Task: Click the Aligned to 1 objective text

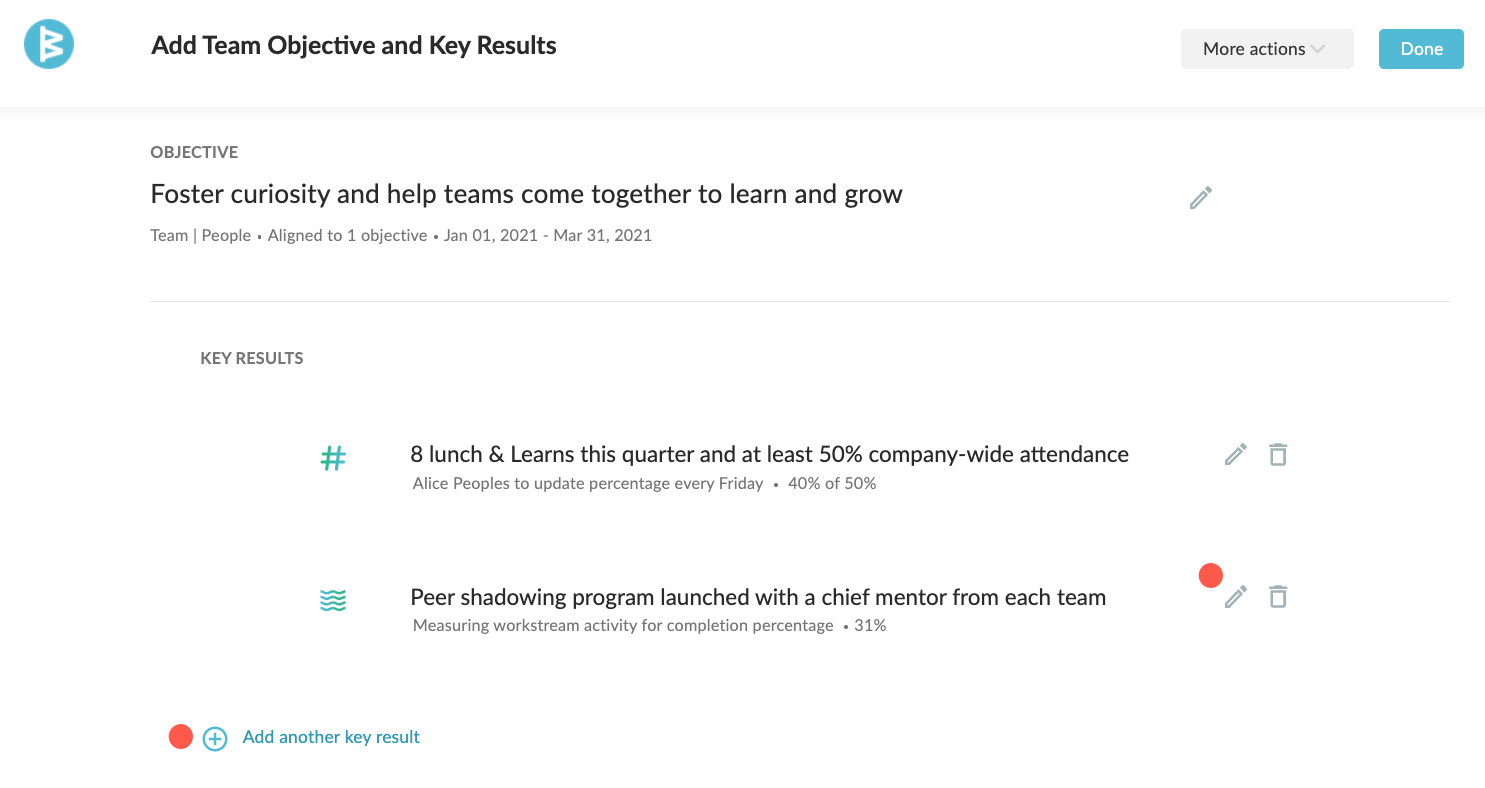Action: click(347, 236)
